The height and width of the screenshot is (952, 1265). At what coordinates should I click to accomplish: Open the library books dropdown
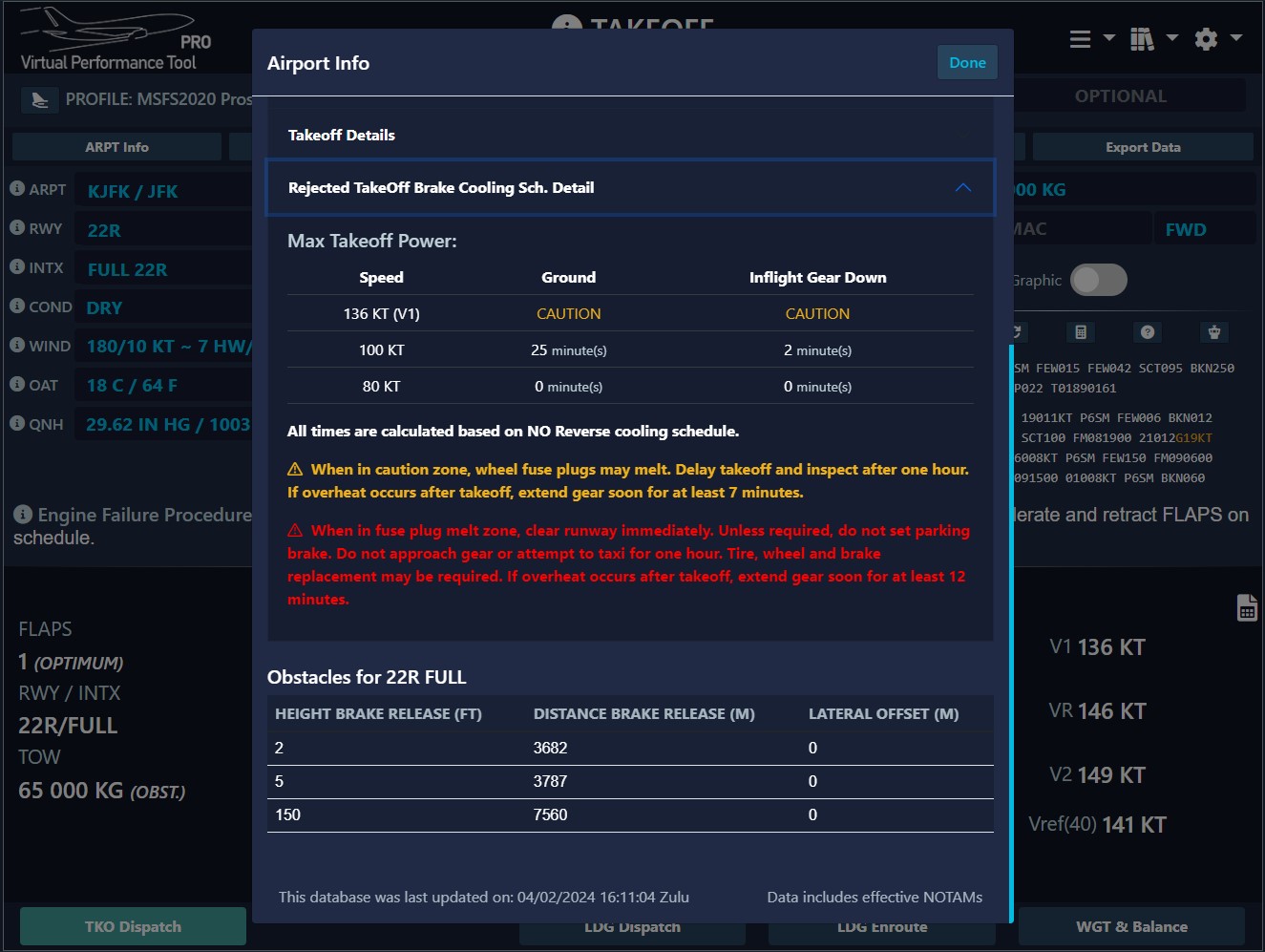pos(1153,39)
